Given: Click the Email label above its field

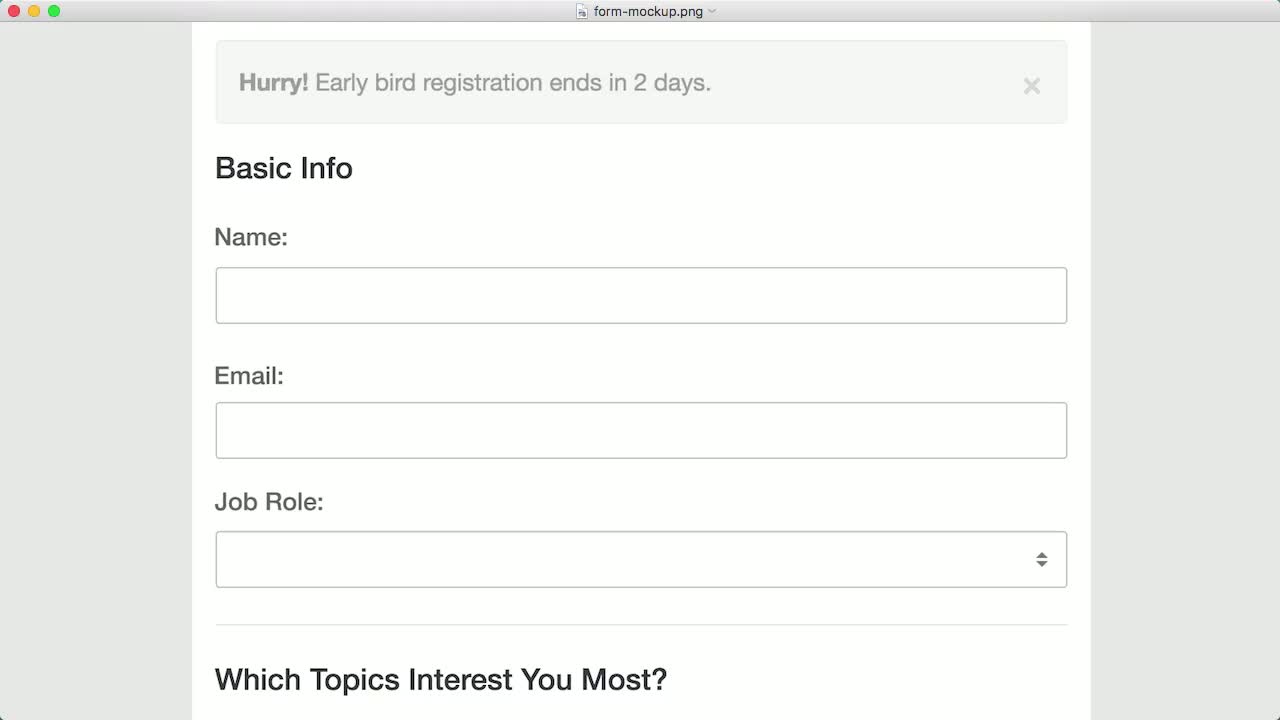Looking at the screenshot, I should coord(249,376).
